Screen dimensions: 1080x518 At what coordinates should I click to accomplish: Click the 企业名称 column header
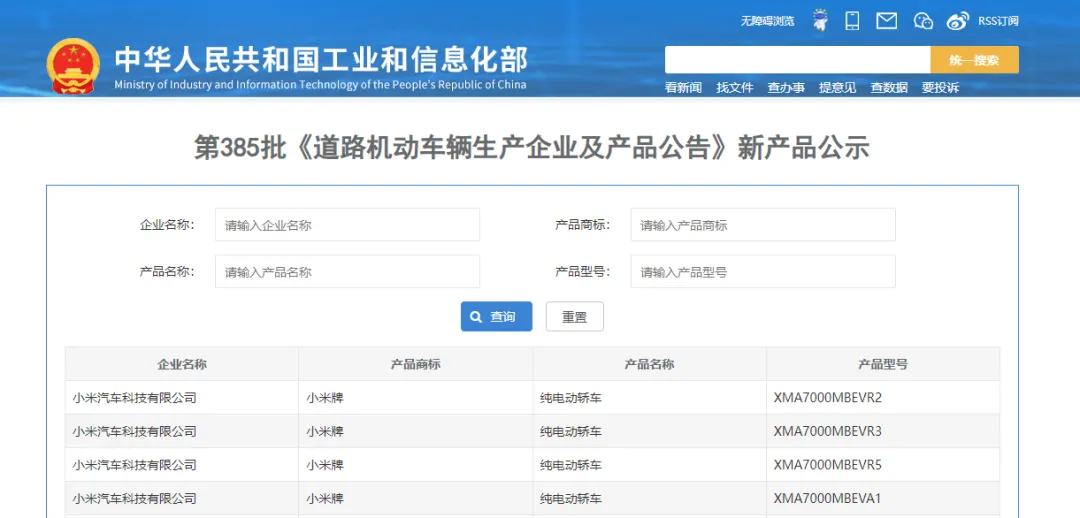click(182, 364)
